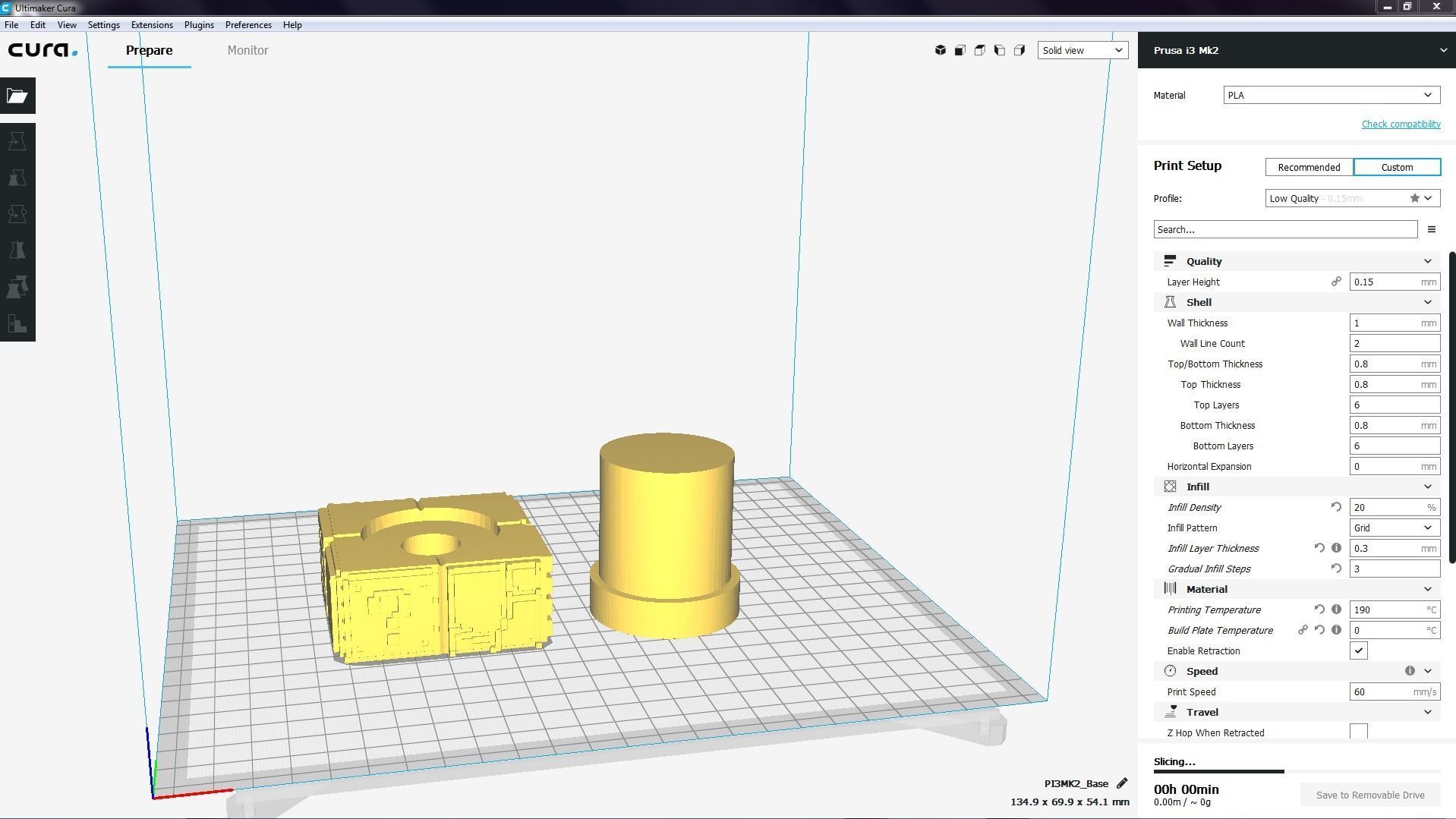Select the Mirror tool in sidebar
Image resolution: width=1456 pixels, height=819 pixels.
point(17,250)
